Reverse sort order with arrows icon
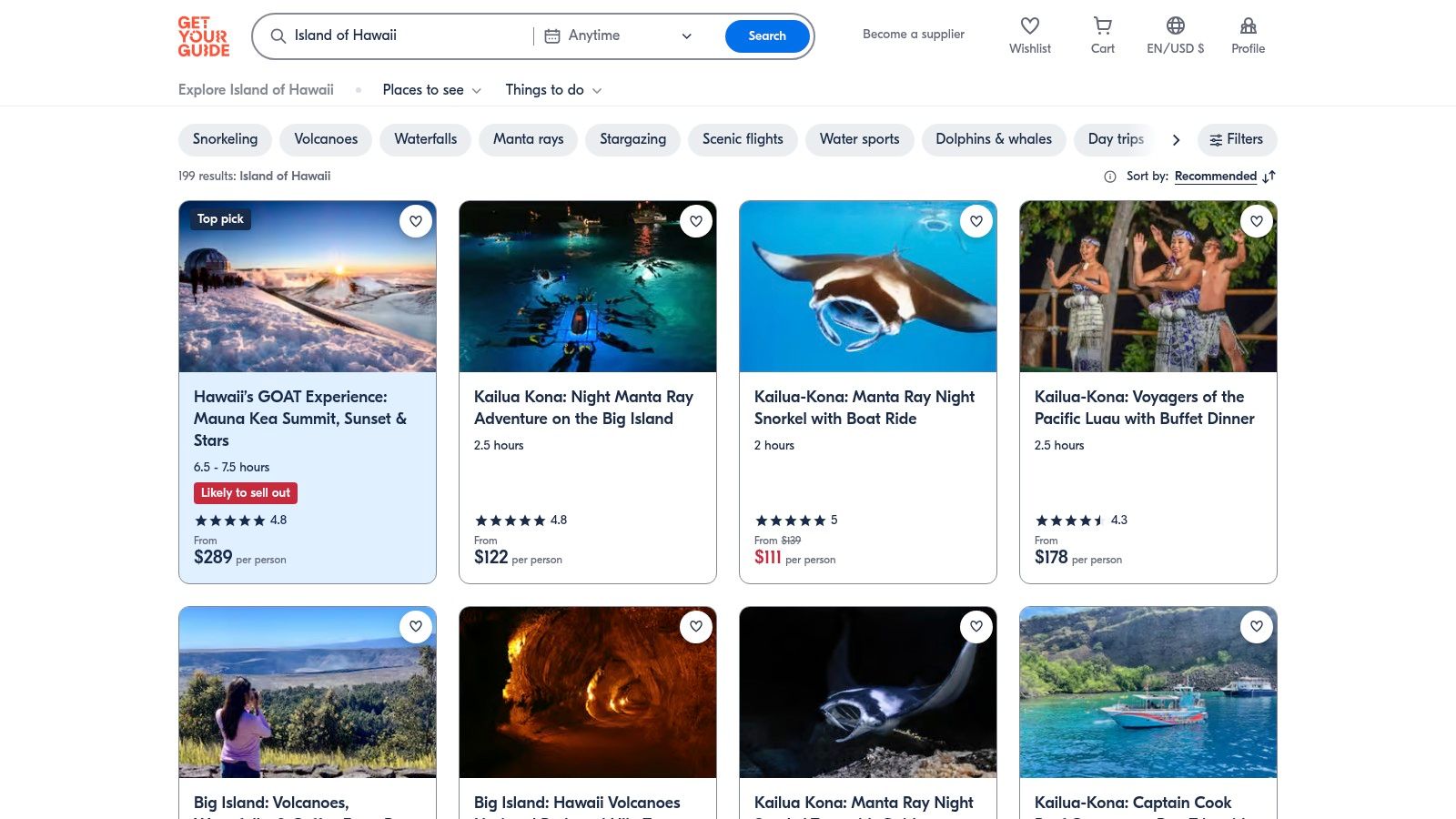1456x819 pixels. click(x=1269, y=177)
